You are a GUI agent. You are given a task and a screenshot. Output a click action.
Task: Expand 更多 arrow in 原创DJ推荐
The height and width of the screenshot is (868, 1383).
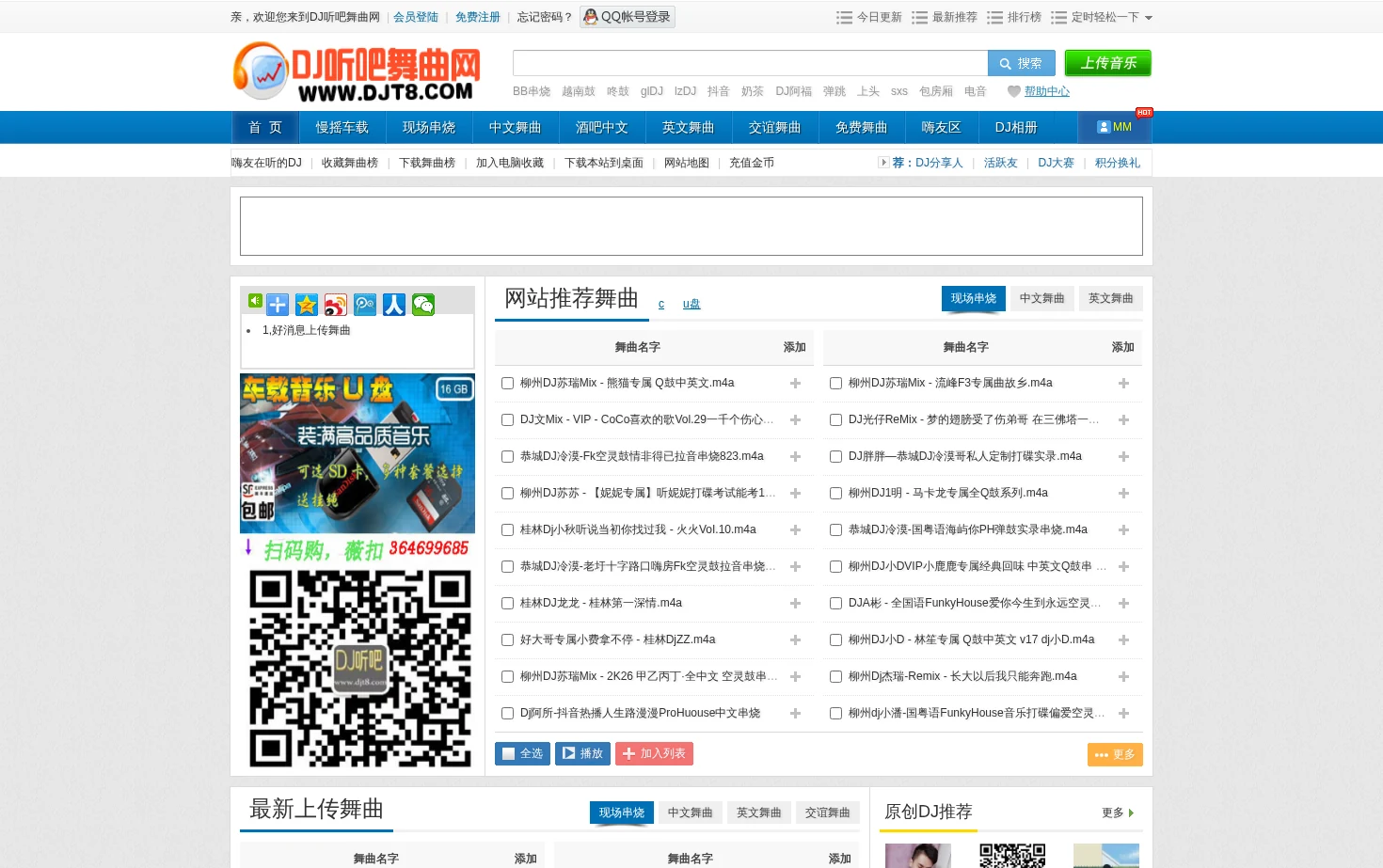tap(1131, 813)
